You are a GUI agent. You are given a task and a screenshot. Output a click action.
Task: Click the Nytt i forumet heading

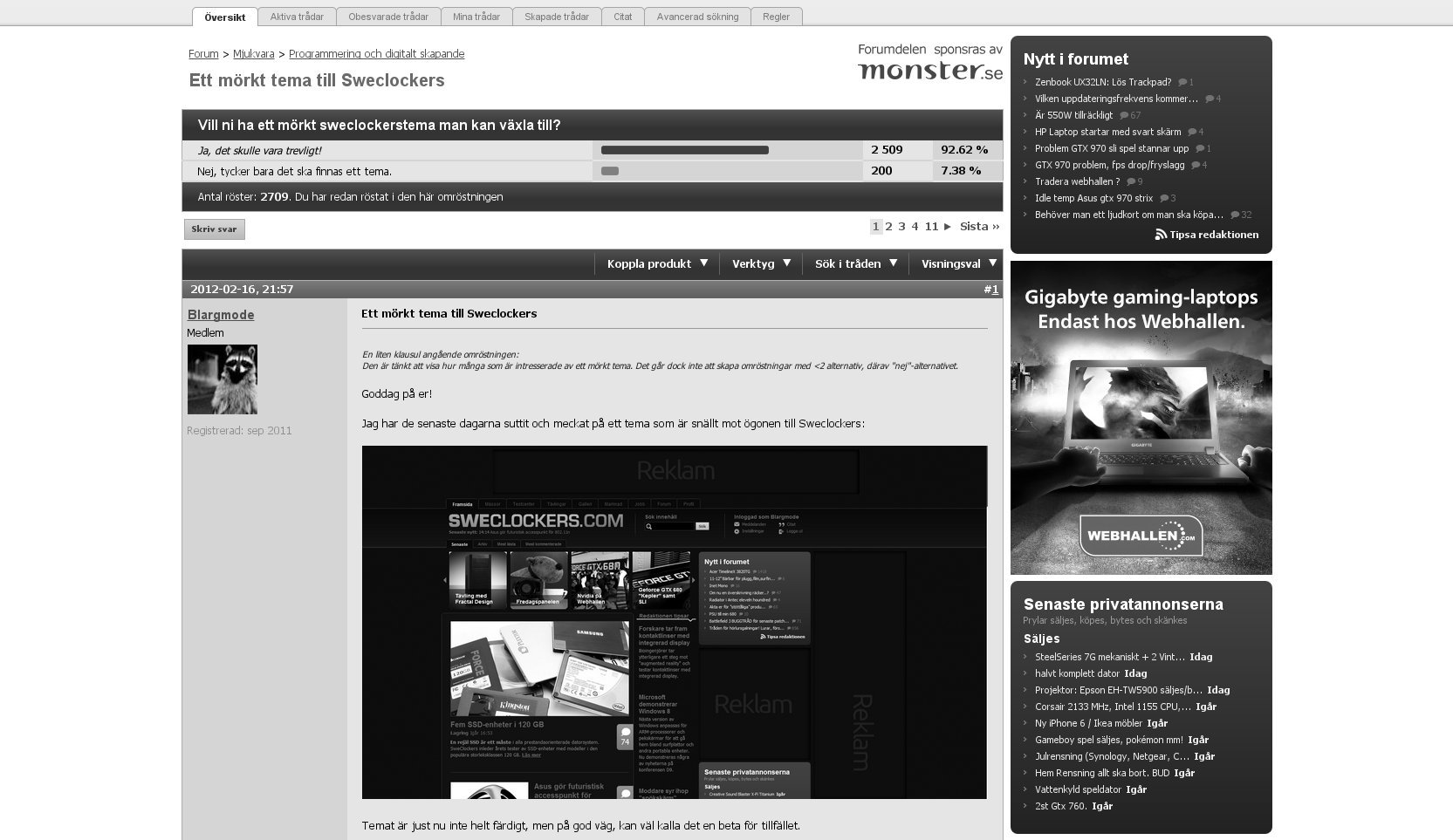tap(1076, 59)
